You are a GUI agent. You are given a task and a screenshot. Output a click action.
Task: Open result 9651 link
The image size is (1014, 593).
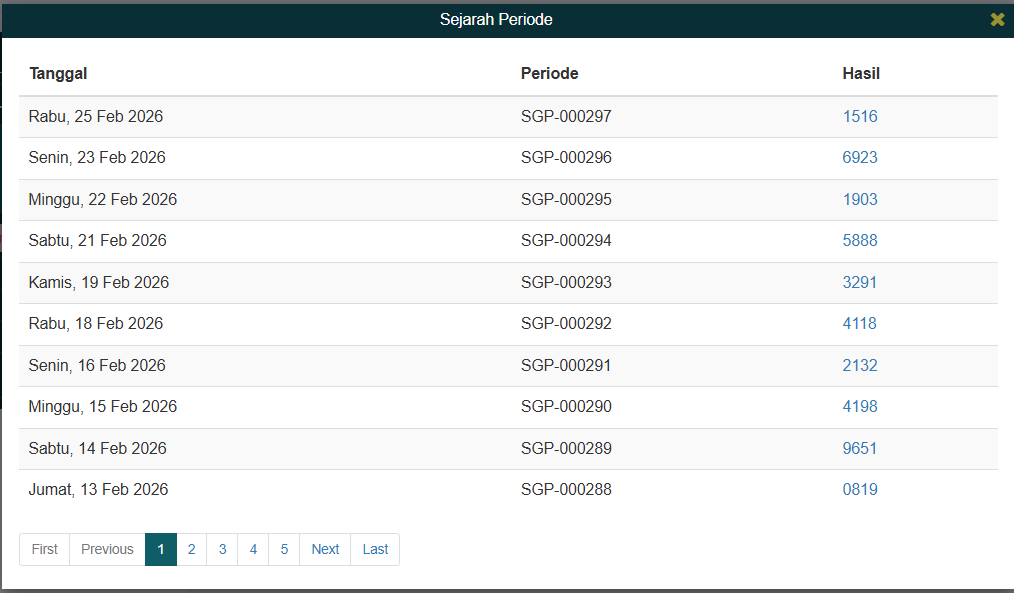[x=860, y=448]
